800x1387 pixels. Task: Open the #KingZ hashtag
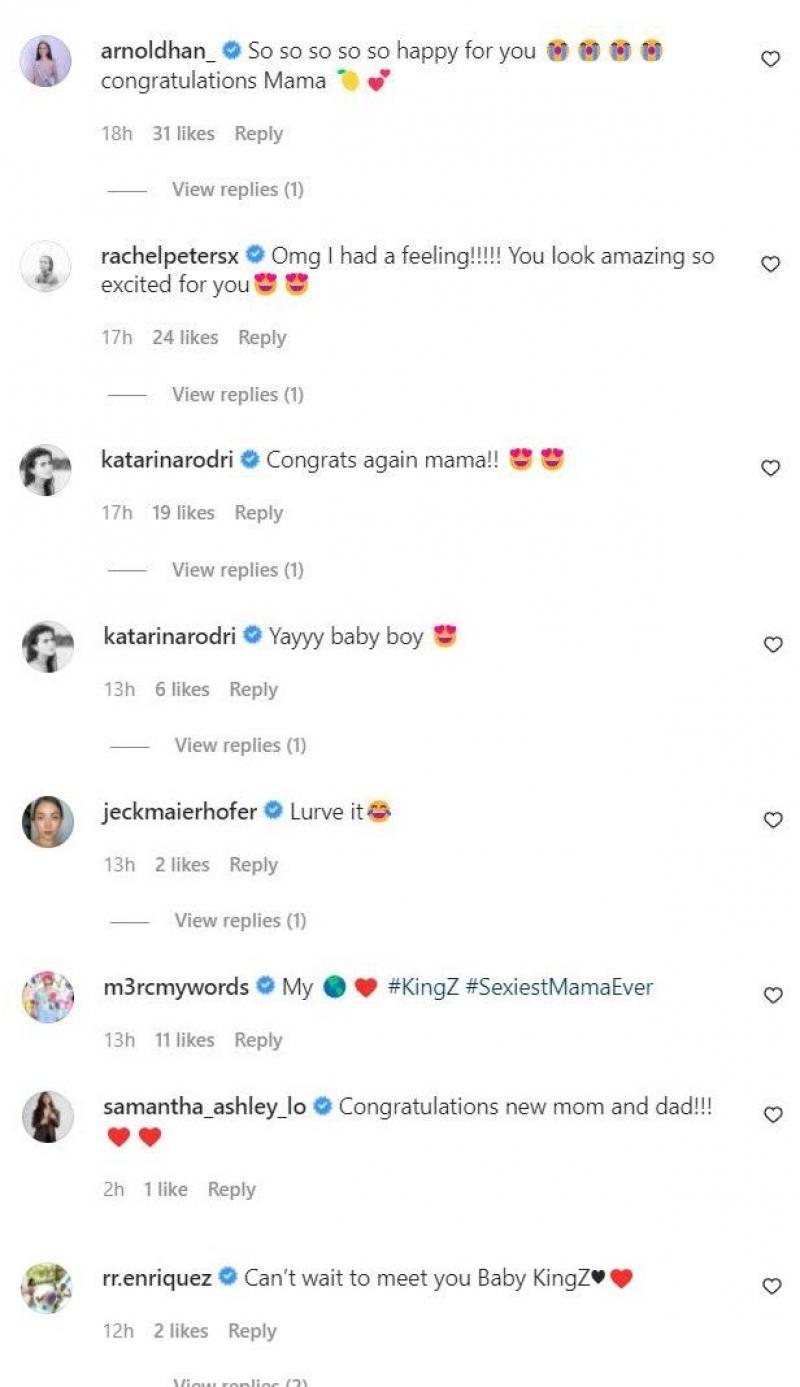[x=422, y=987]
